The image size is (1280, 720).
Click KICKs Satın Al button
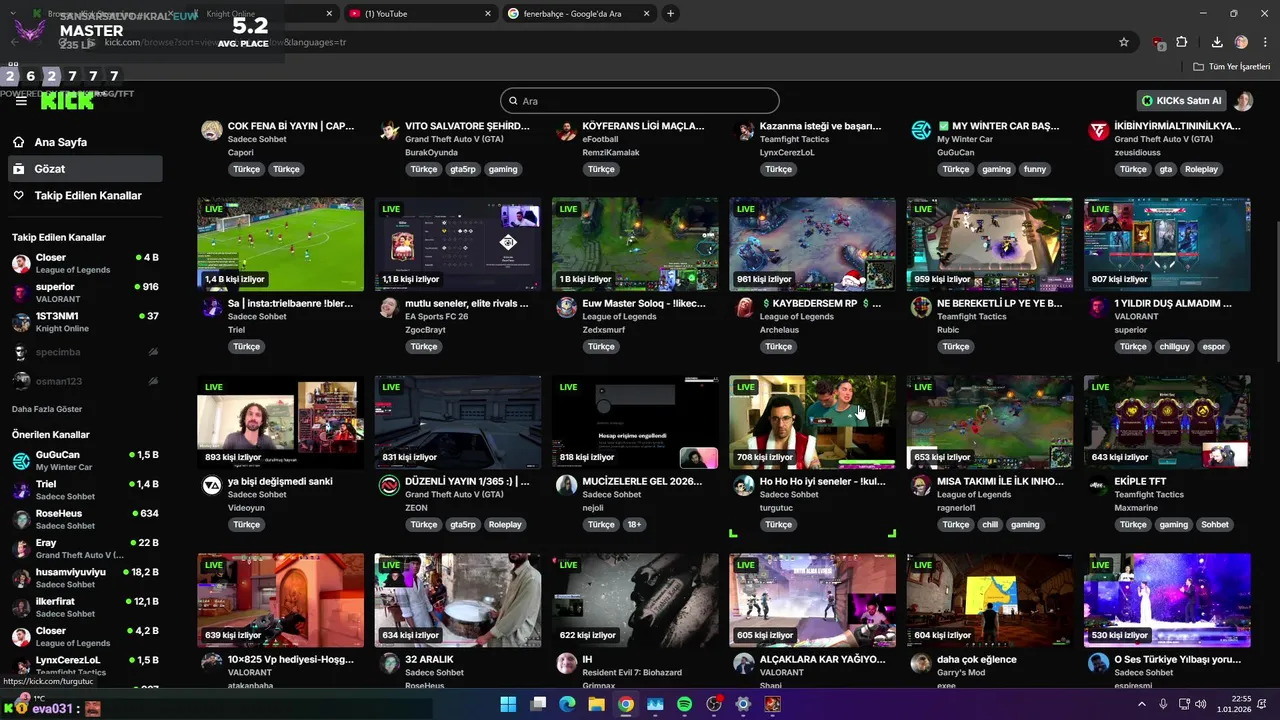[1183, 101]
